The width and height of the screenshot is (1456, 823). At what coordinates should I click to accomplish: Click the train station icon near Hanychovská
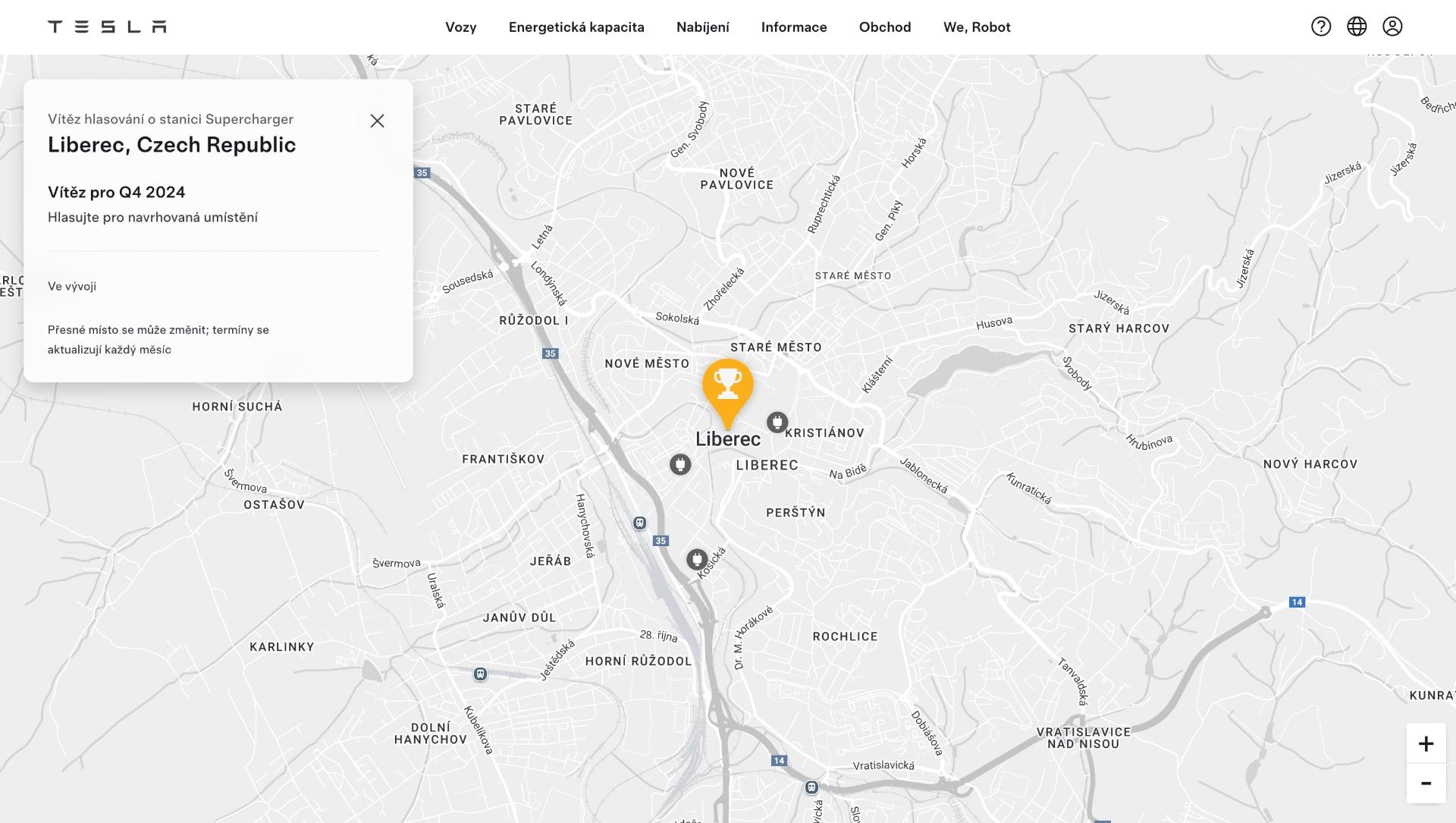pos(640,523)
